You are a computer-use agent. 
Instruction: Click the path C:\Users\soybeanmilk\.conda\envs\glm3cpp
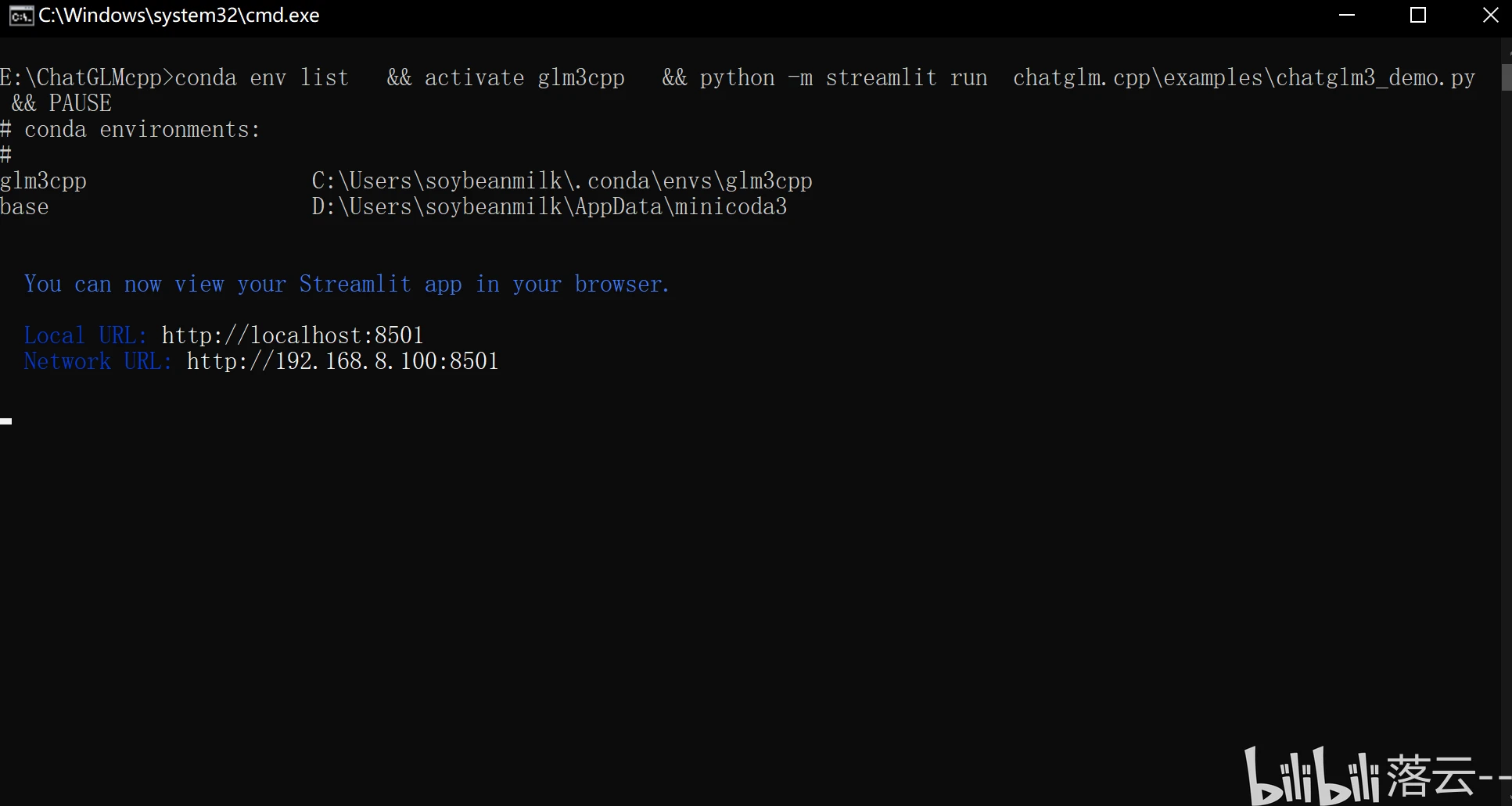pos(562,181)
